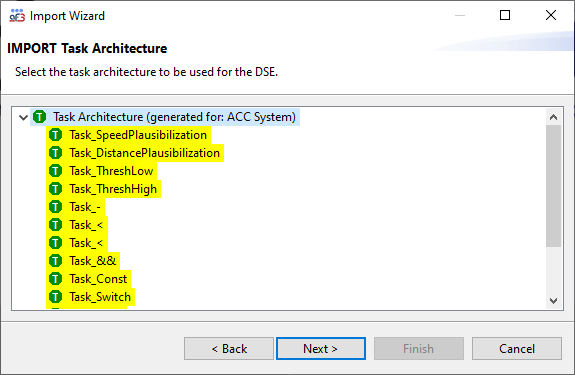The width and height of the screenshot is (575, 375).
Task: Click the T icon next to Task_ThreshLow
Action: pos(56,171)
